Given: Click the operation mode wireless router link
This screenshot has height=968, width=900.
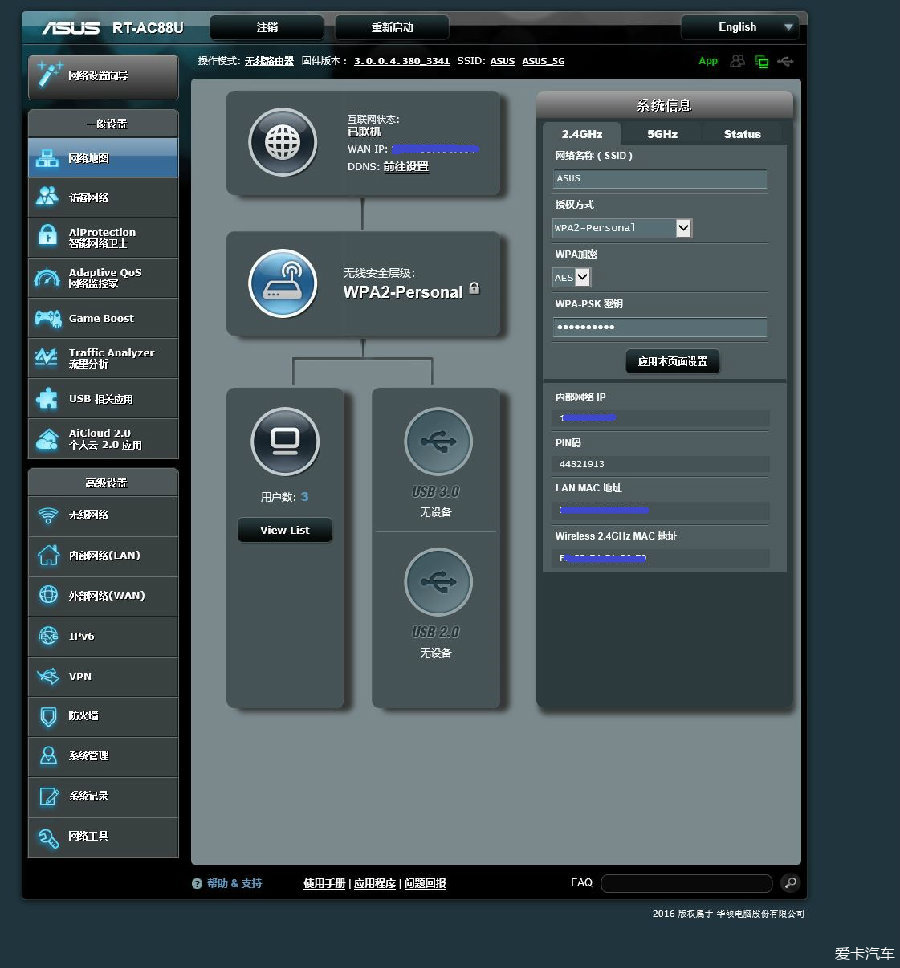Looking at the screenshot, I should [x=269, y=61].
